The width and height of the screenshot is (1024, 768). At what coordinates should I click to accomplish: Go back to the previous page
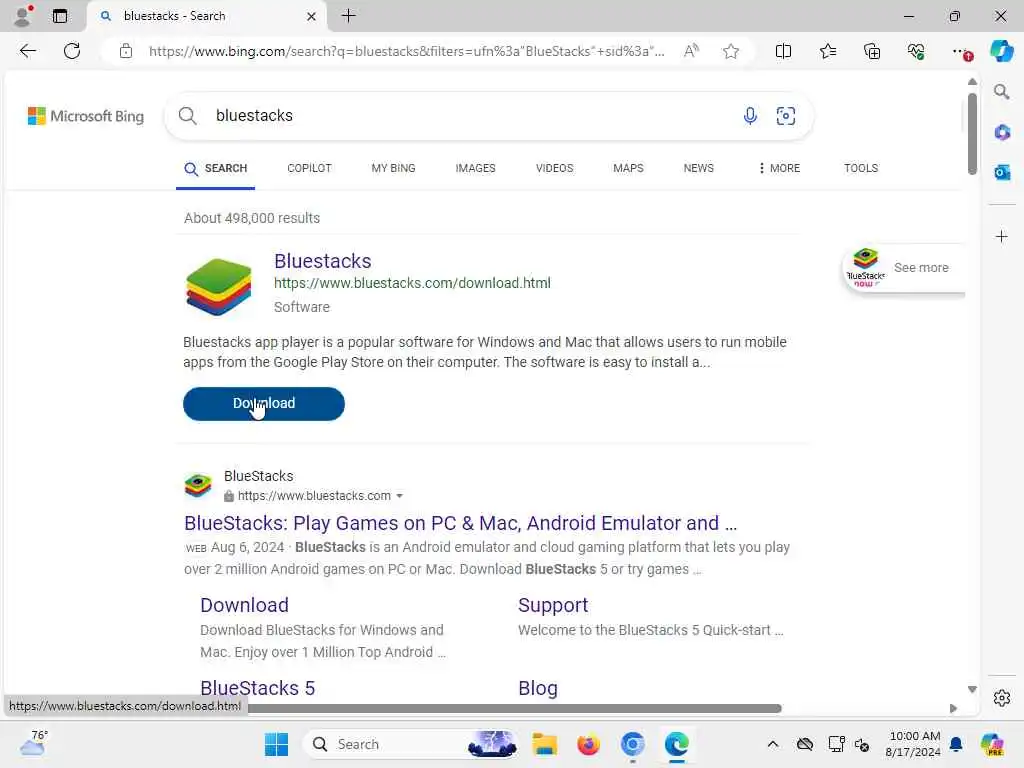(27, 51)
